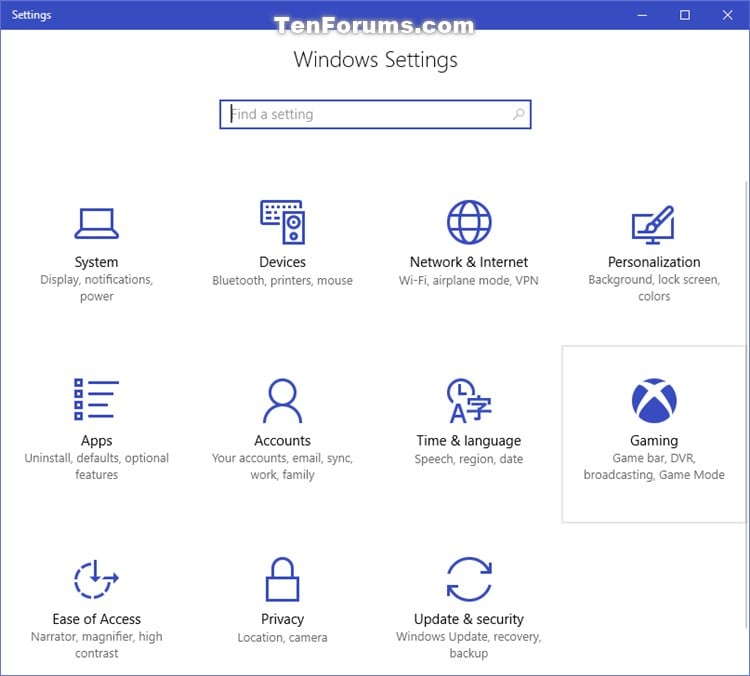Image resolution: width=750 pixels, height=676 pixels.
Task: Click 'Wi-Fi, airplane mode, VPN' description
Action: (x=469, y=280)
